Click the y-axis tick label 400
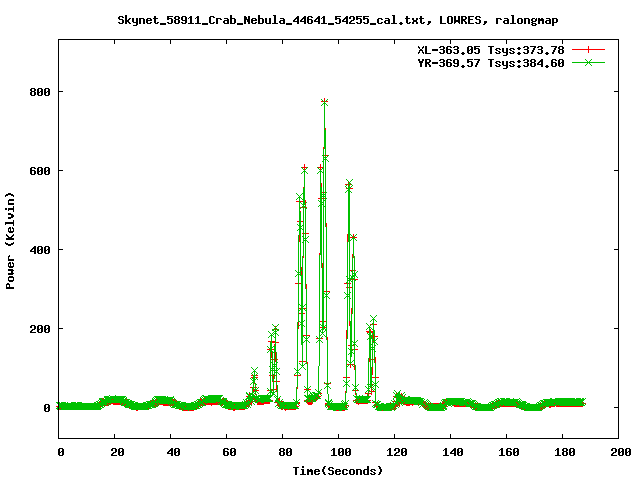 40,250
